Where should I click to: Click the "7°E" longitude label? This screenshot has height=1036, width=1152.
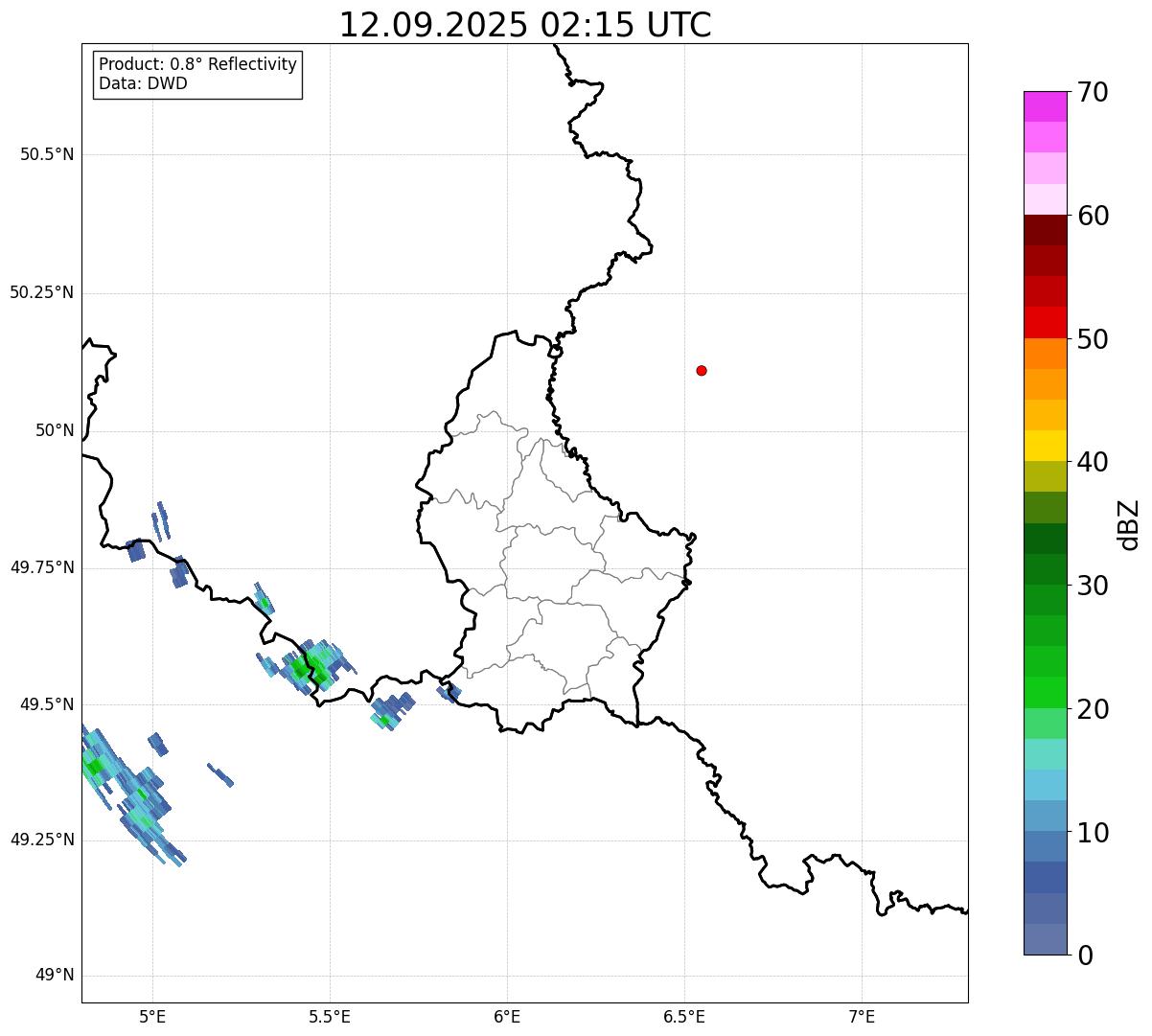click(862, 1016)
